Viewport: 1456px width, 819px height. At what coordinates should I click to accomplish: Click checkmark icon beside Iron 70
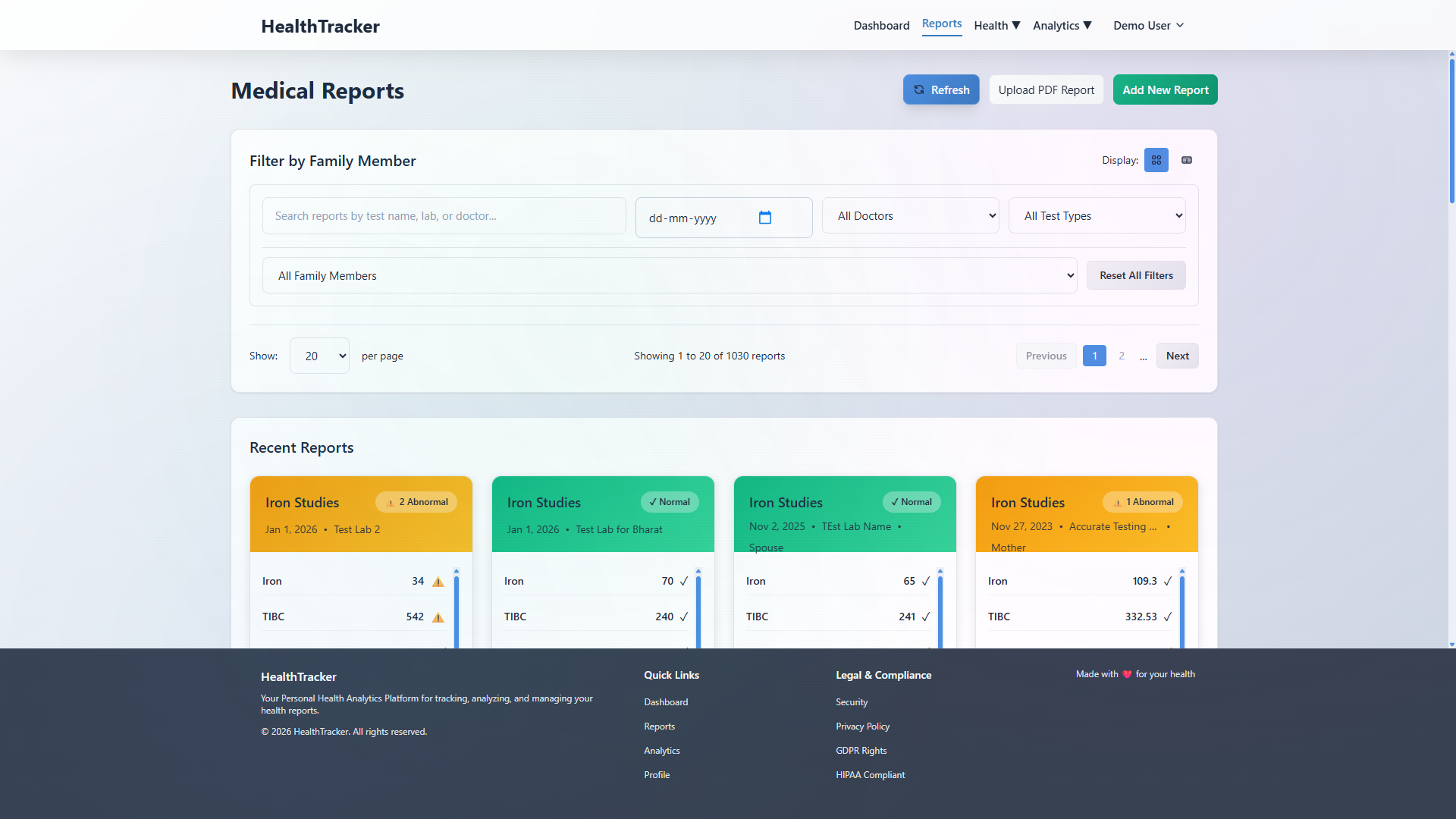click(x=684, y=581)
